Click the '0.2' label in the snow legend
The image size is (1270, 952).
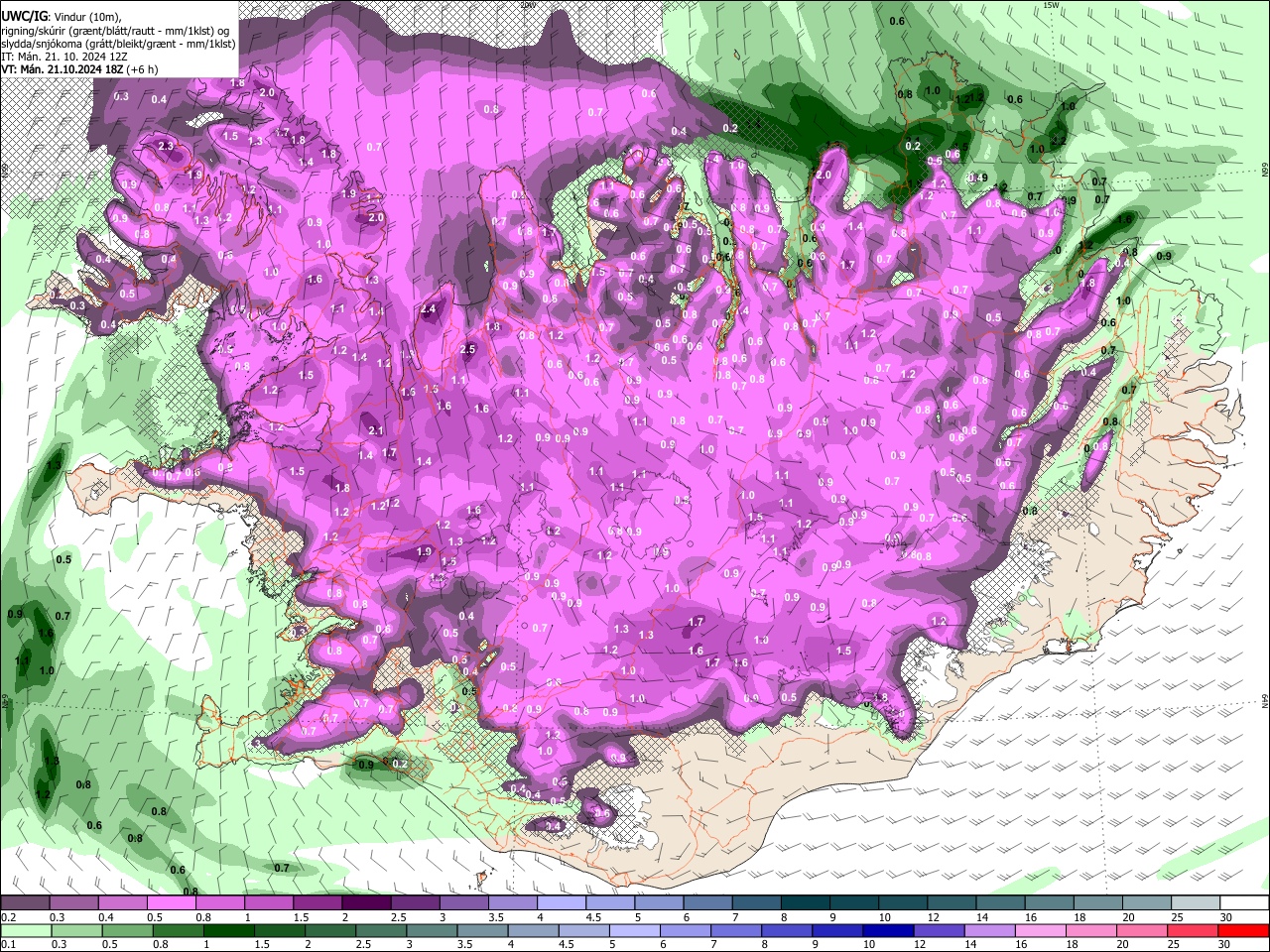click(8, 917)
